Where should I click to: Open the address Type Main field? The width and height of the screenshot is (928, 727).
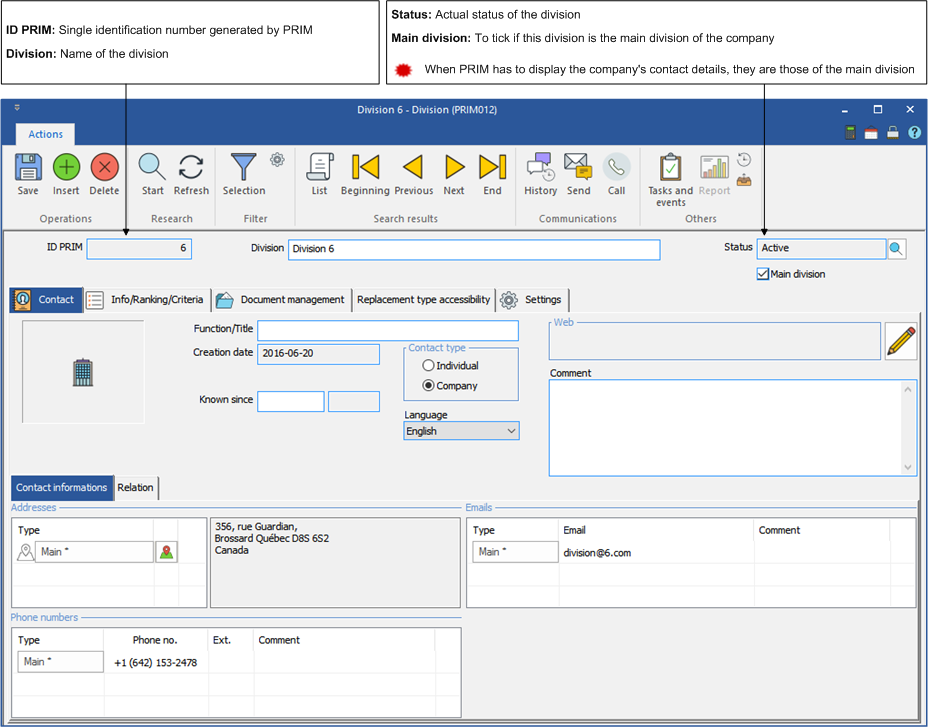coord(94,552)
